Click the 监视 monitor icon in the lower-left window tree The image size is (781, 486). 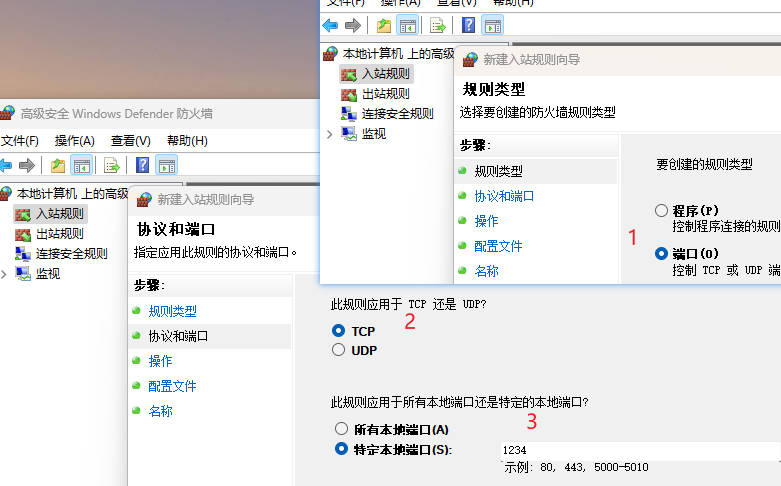[23, 273]
